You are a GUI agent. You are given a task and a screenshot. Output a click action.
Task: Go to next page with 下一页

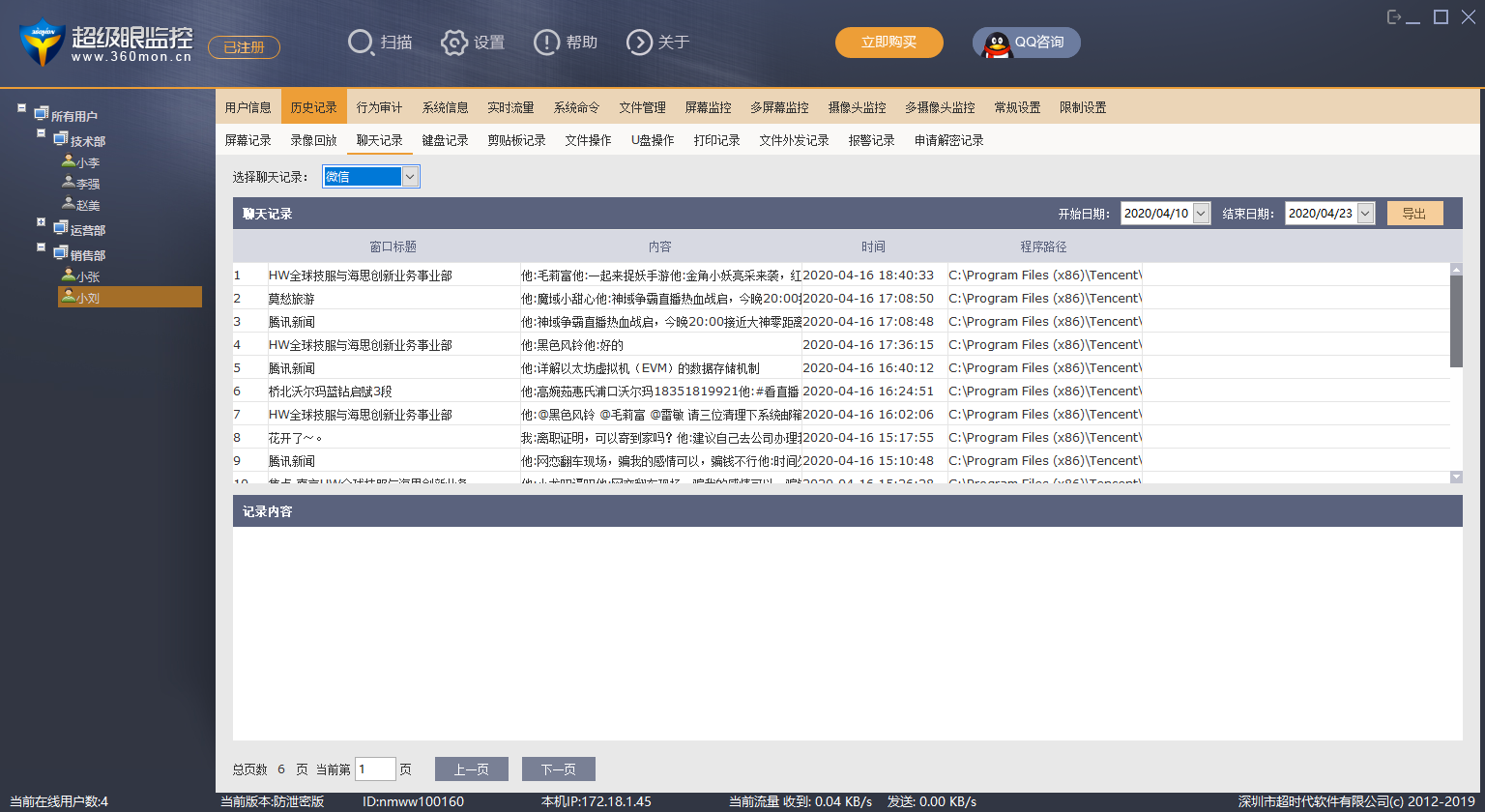(x=558, y=769)
